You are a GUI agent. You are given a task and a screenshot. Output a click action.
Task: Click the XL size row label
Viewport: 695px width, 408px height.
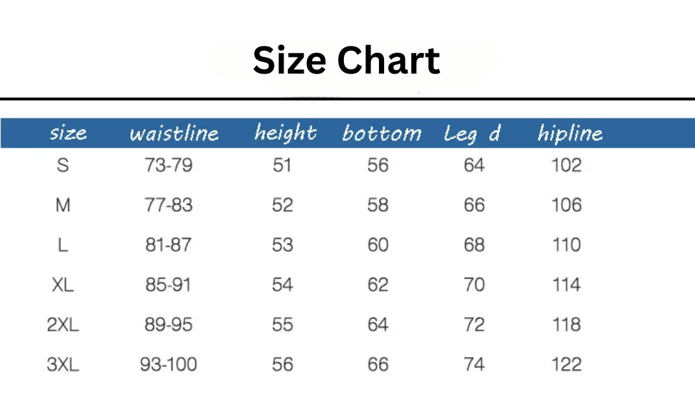(x=63, y=285)
